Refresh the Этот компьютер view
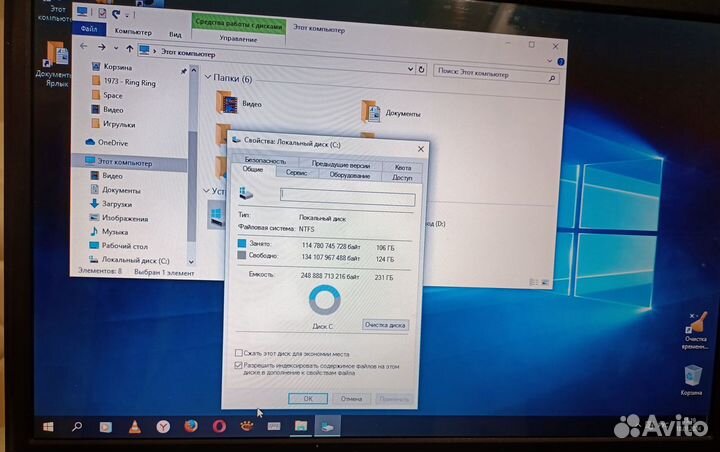Image resolution: width=720 pixels, height=452 pixels. [421, 69]
